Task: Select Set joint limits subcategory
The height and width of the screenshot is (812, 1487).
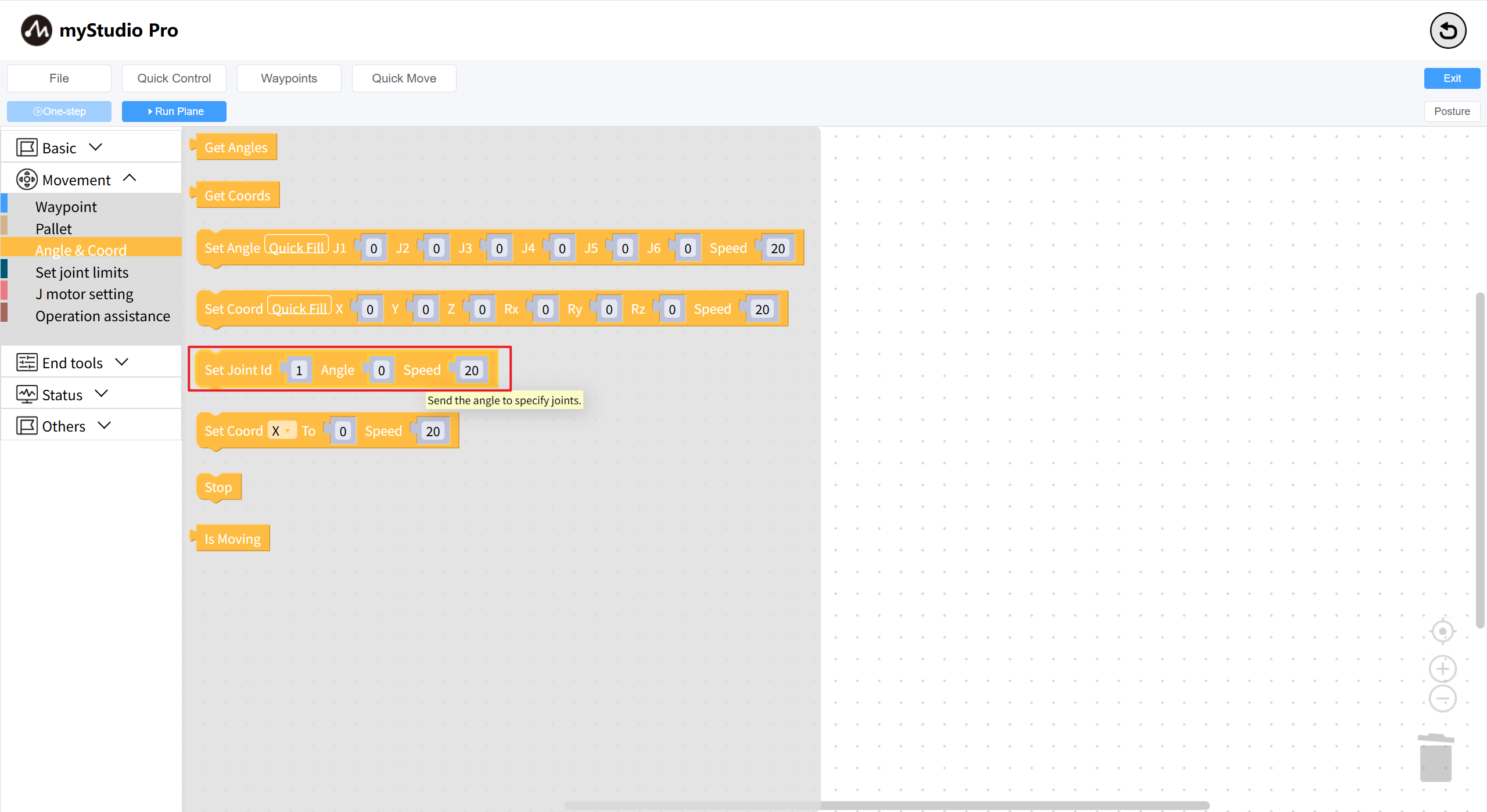Action: [x=82, y=272]
